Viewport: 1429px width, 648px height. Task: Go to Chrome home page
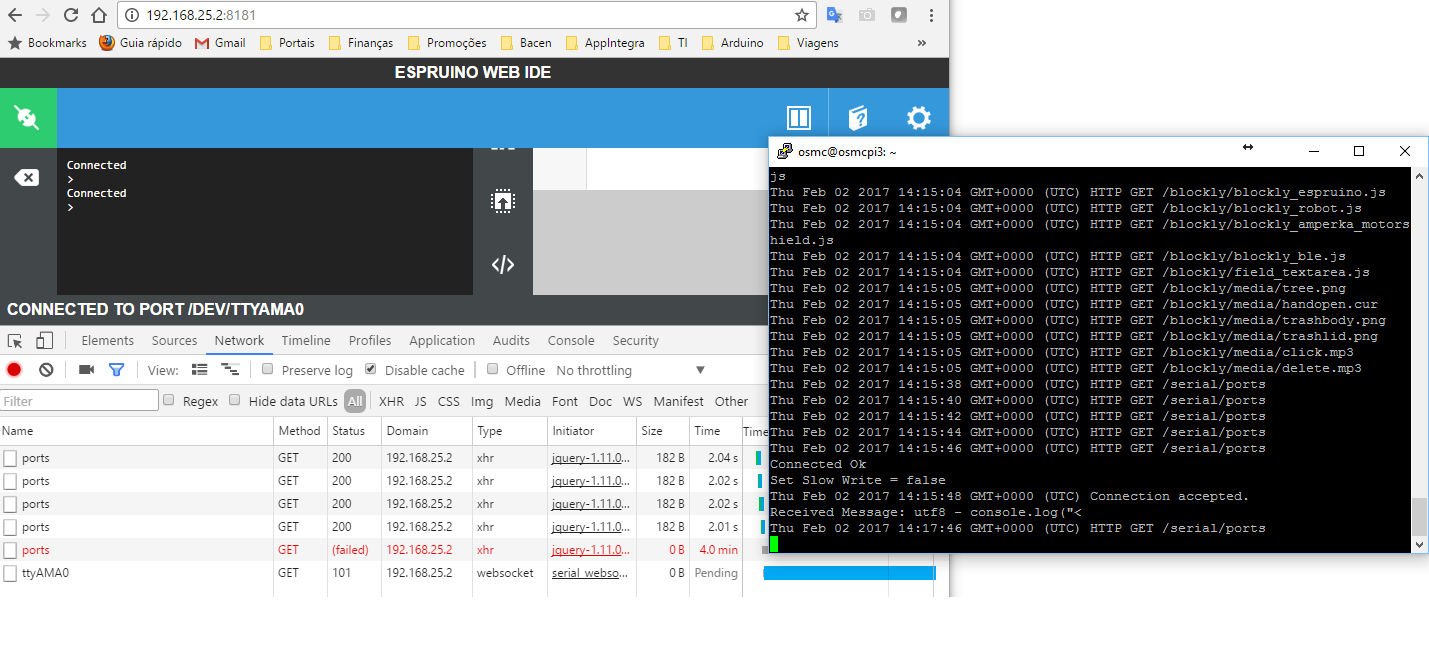coord(98,15)
